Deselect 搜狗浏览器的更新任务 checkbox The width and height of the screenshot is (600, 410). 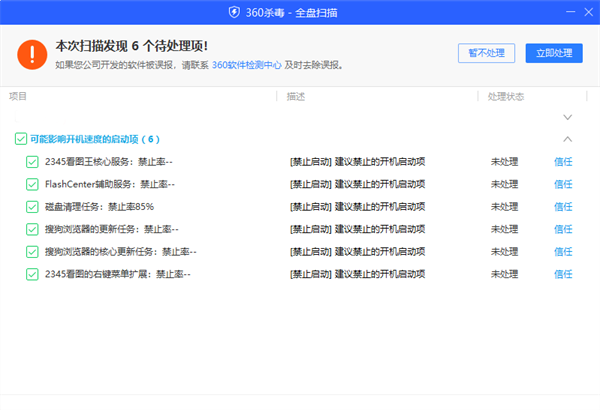click(33, 229)
